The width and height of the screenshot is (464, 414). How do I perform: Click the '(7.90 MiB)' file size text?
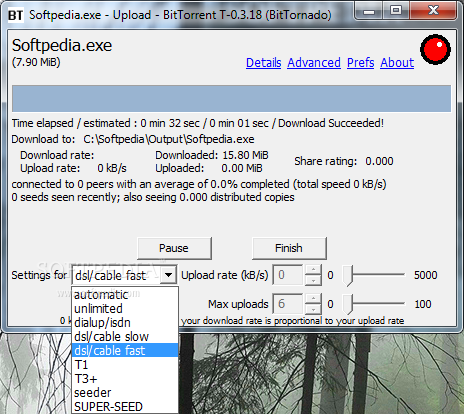tap(36, 62)
